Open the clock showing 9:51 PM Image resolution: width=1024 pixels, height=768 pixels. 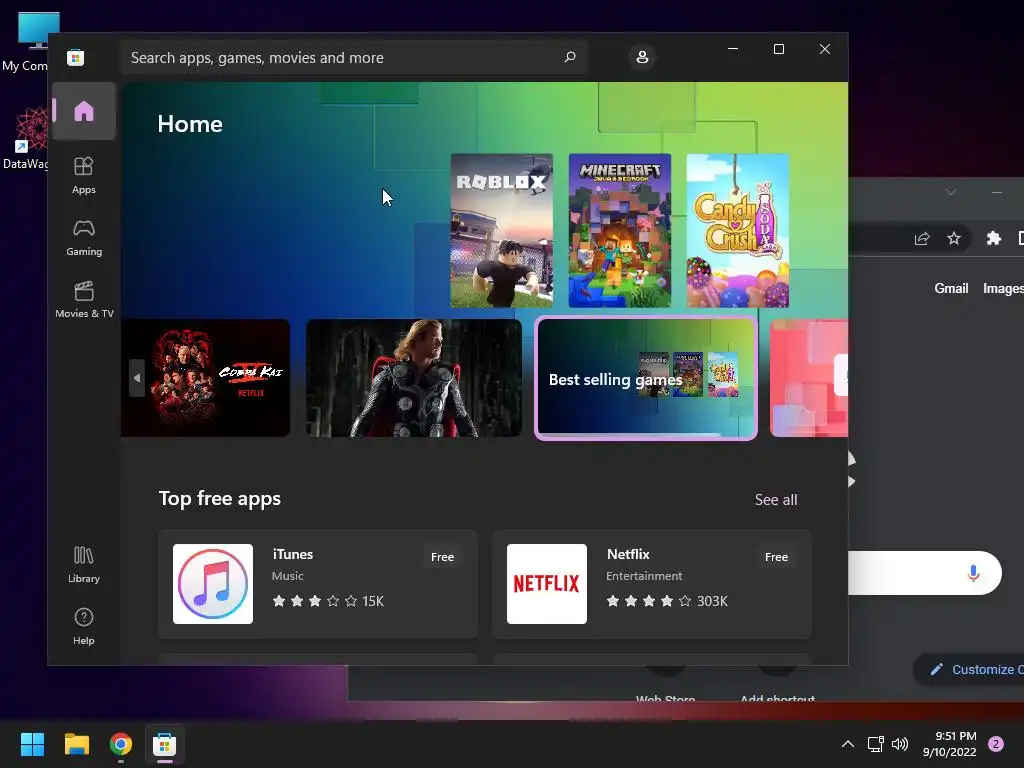[950, 744]
